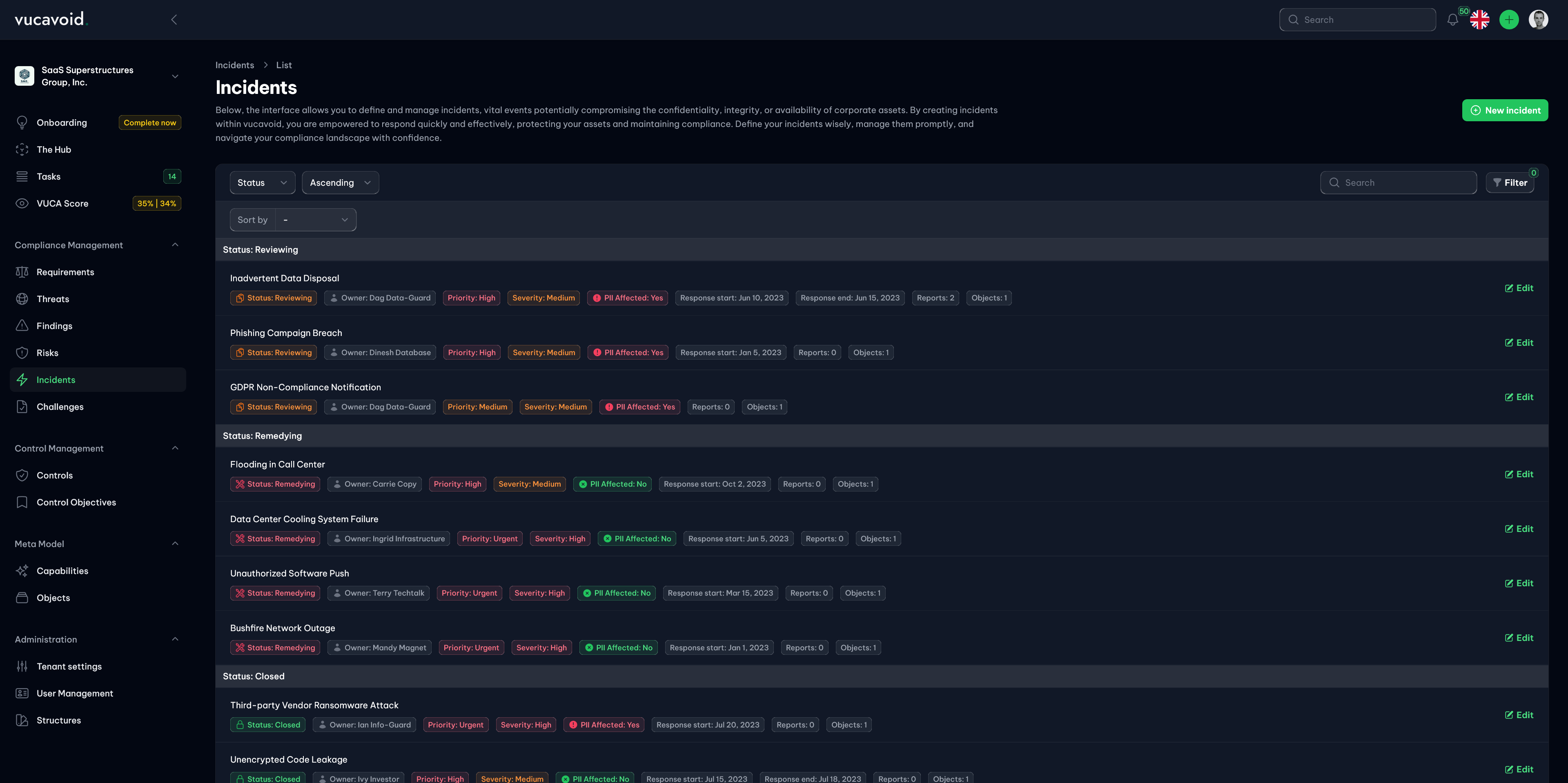Open the Findings warning icon
This screenshot has height=783, width=1568.
click(22, 325)
